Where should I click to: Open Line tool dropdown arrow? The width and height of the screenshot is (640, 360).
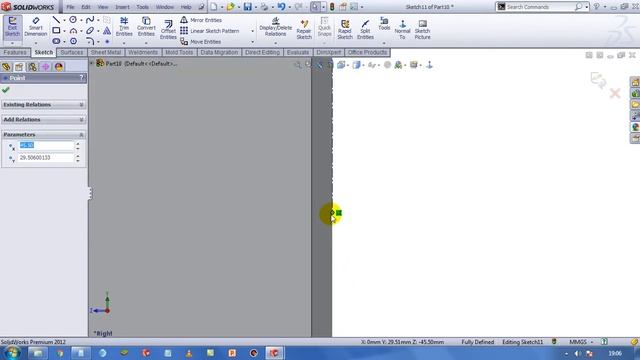click(x=64, y=20)
